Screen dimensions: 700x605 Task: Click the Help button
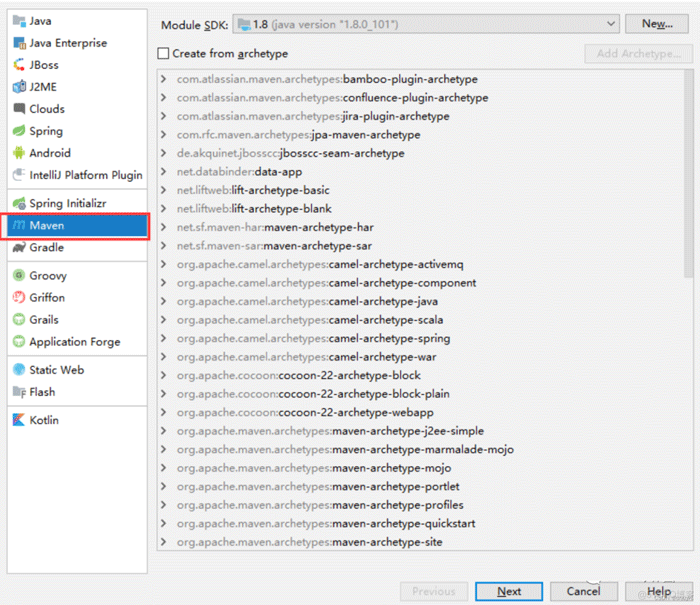(x=659, y=591)
